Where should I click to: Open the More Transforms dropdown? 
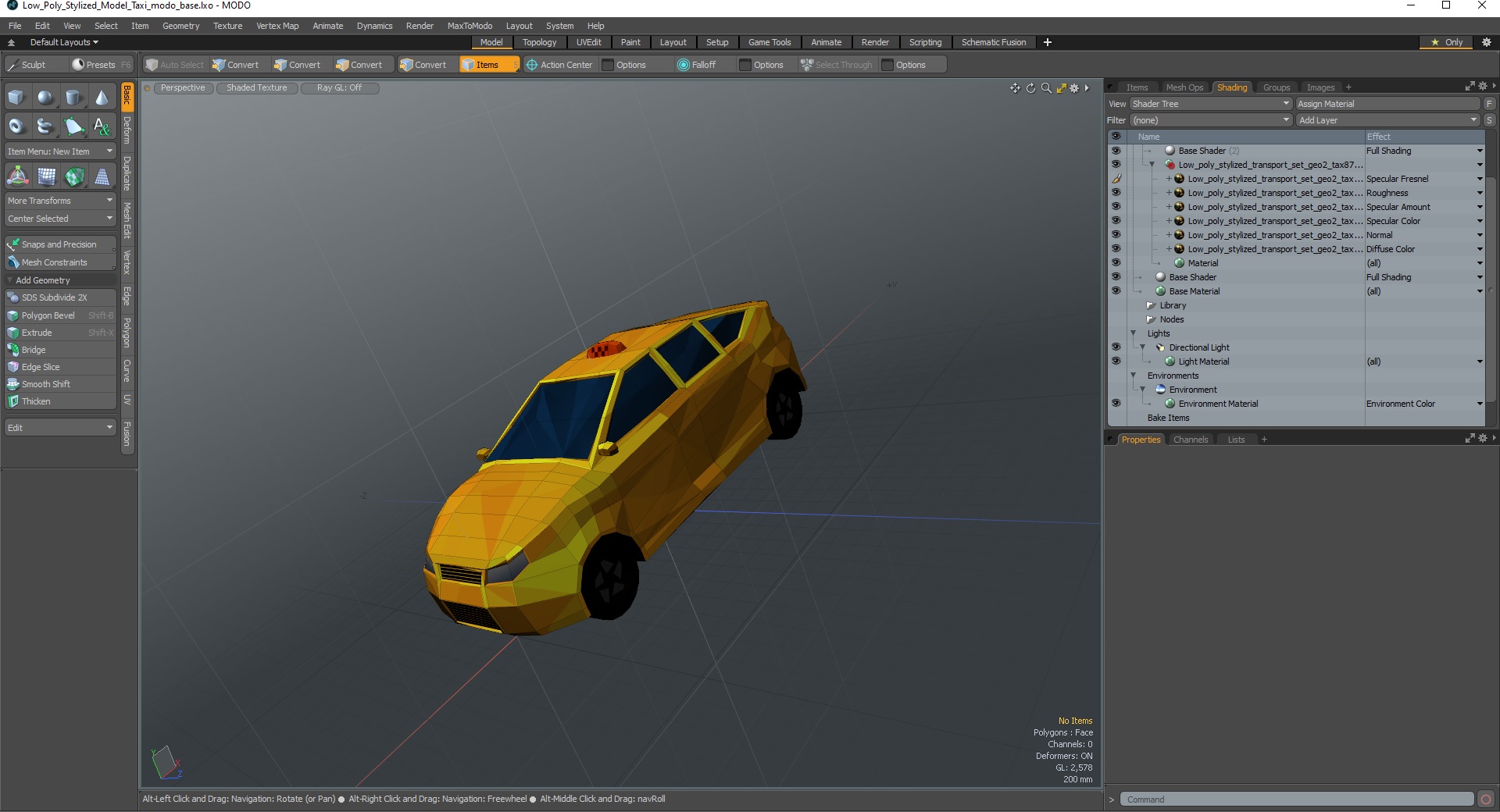coord(60,201)
